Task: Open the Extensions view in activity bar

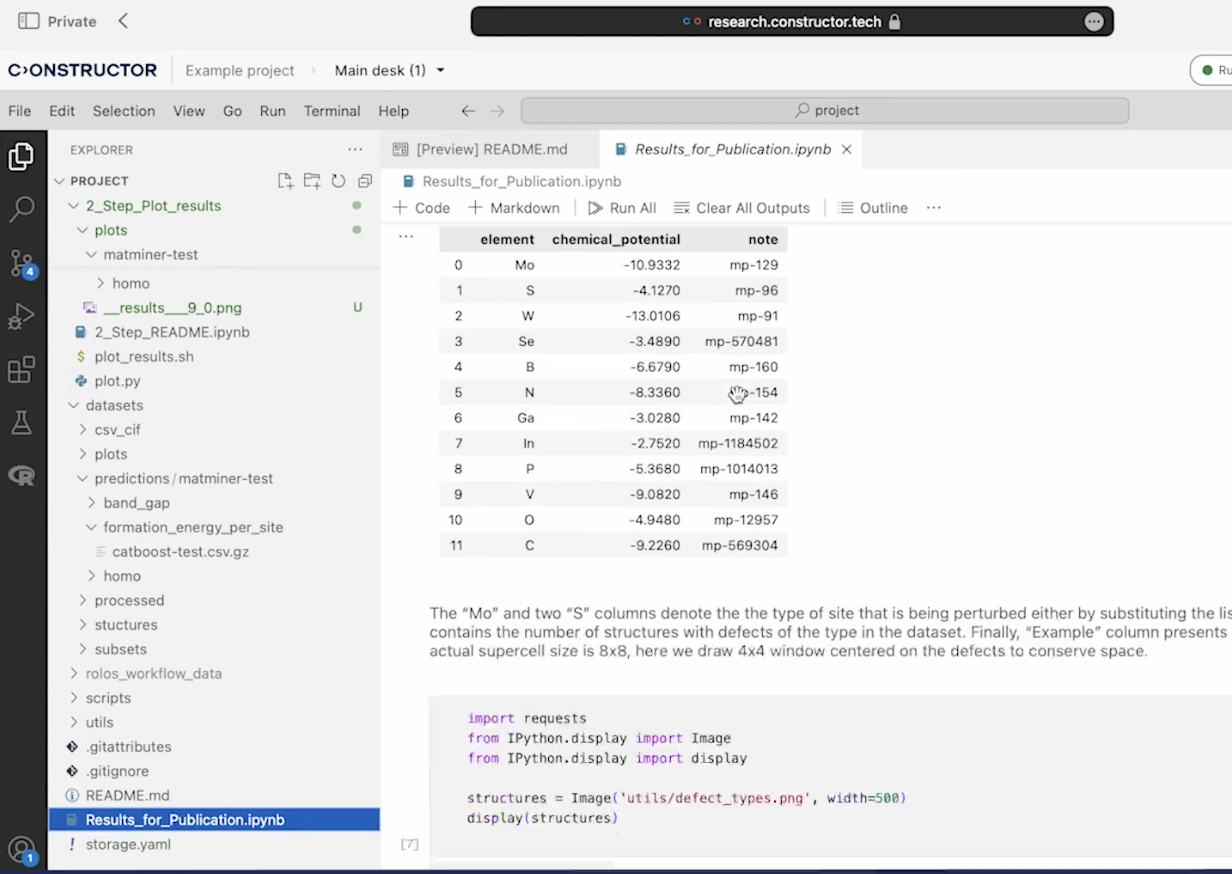Action: pos(21,370)
